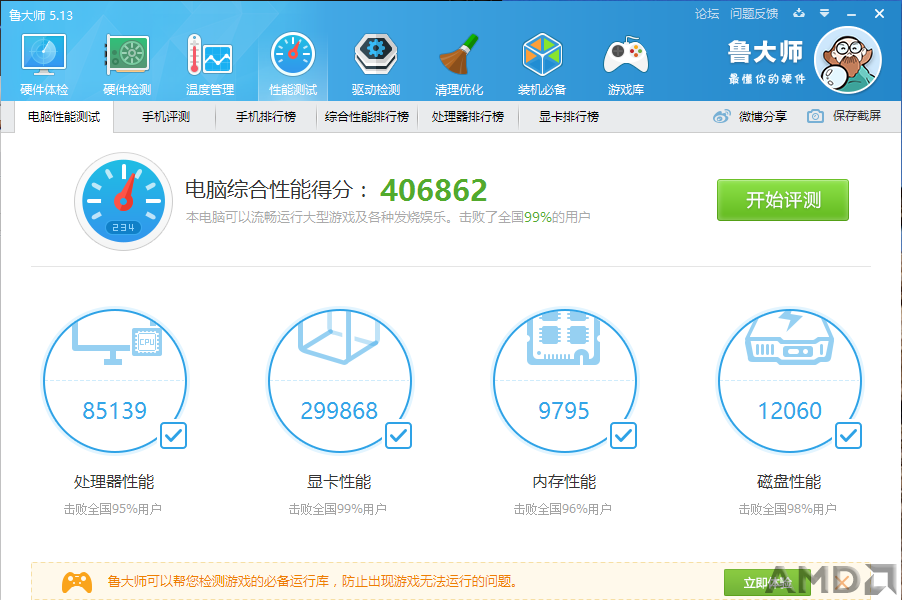The width and height of the screenshot is (902, 600).
Task: Open the 硬件体检 hardware checkup section
Action: click(44, 64)
